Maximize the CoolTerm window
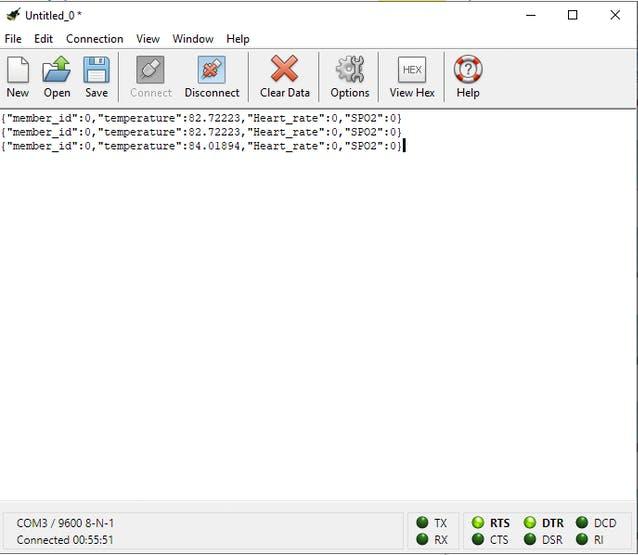Screen dimensions: 638x555 pos(572,15)
